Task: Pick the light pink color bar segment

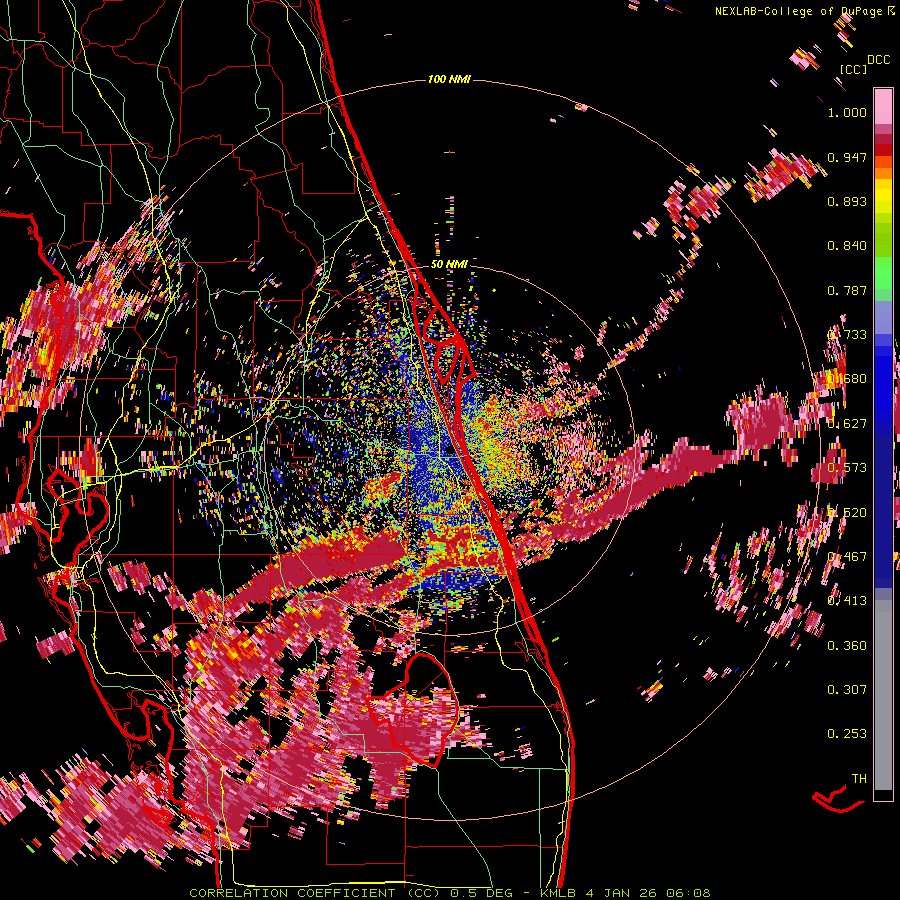Action: tap(883, 106)
